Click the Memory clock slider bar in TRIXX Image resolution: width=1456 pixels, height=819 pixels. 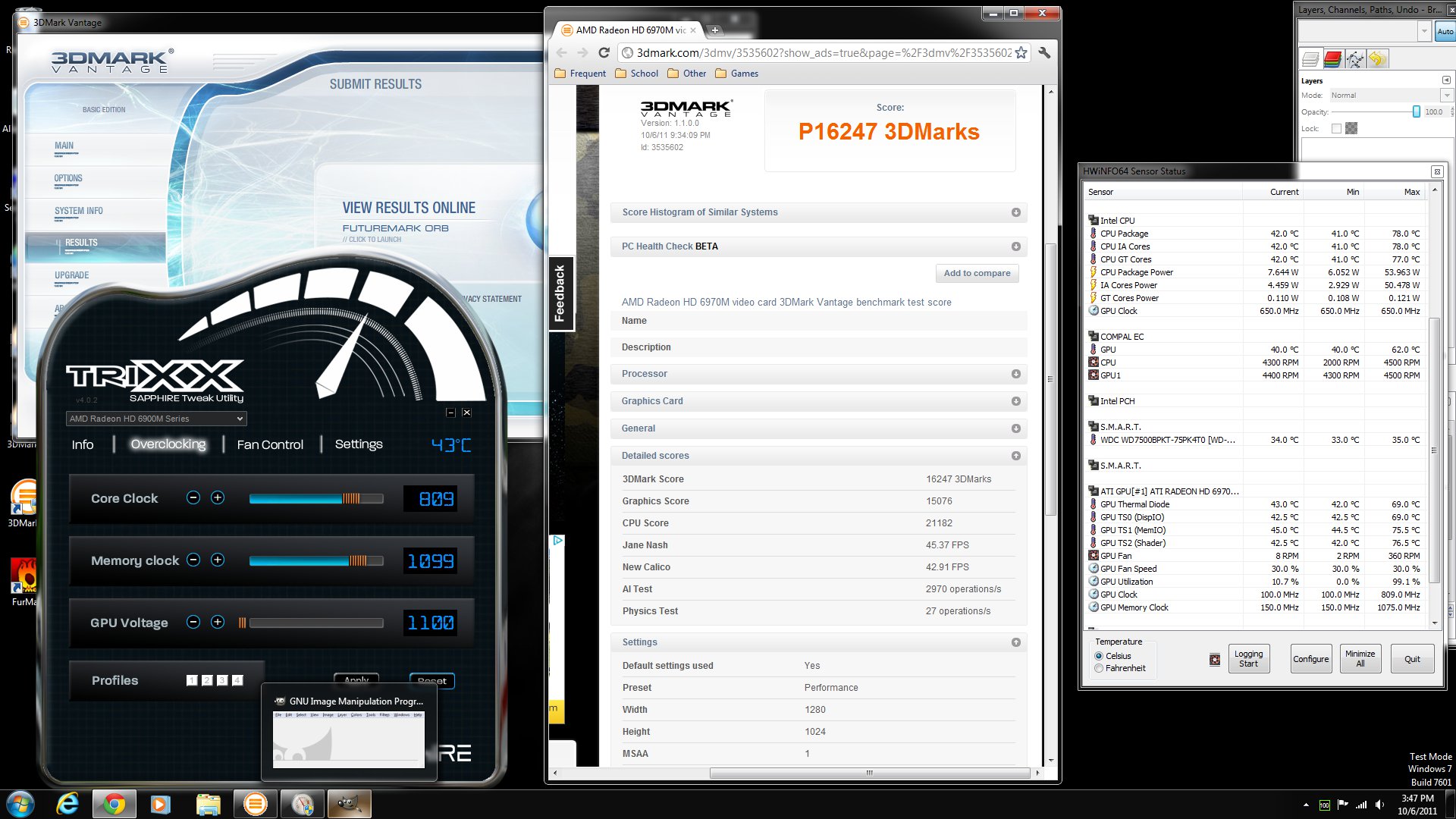316,560
